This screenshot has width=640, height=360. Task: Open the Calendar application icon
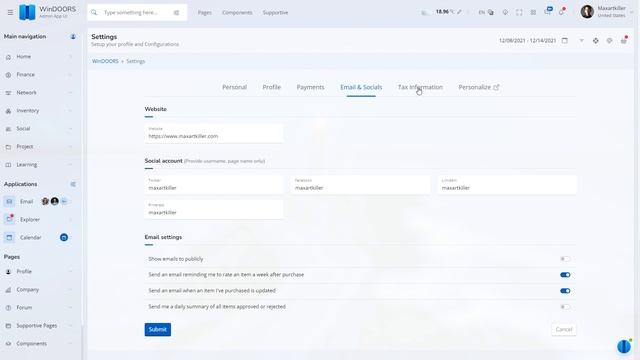point(9,237)
